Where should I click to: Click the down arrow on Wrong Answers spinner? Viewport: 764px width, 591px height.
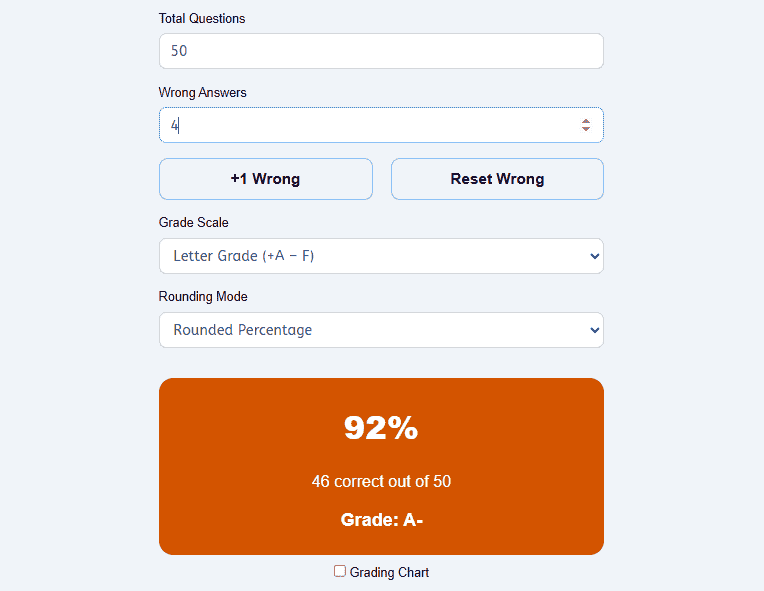[x=586, y=129]
